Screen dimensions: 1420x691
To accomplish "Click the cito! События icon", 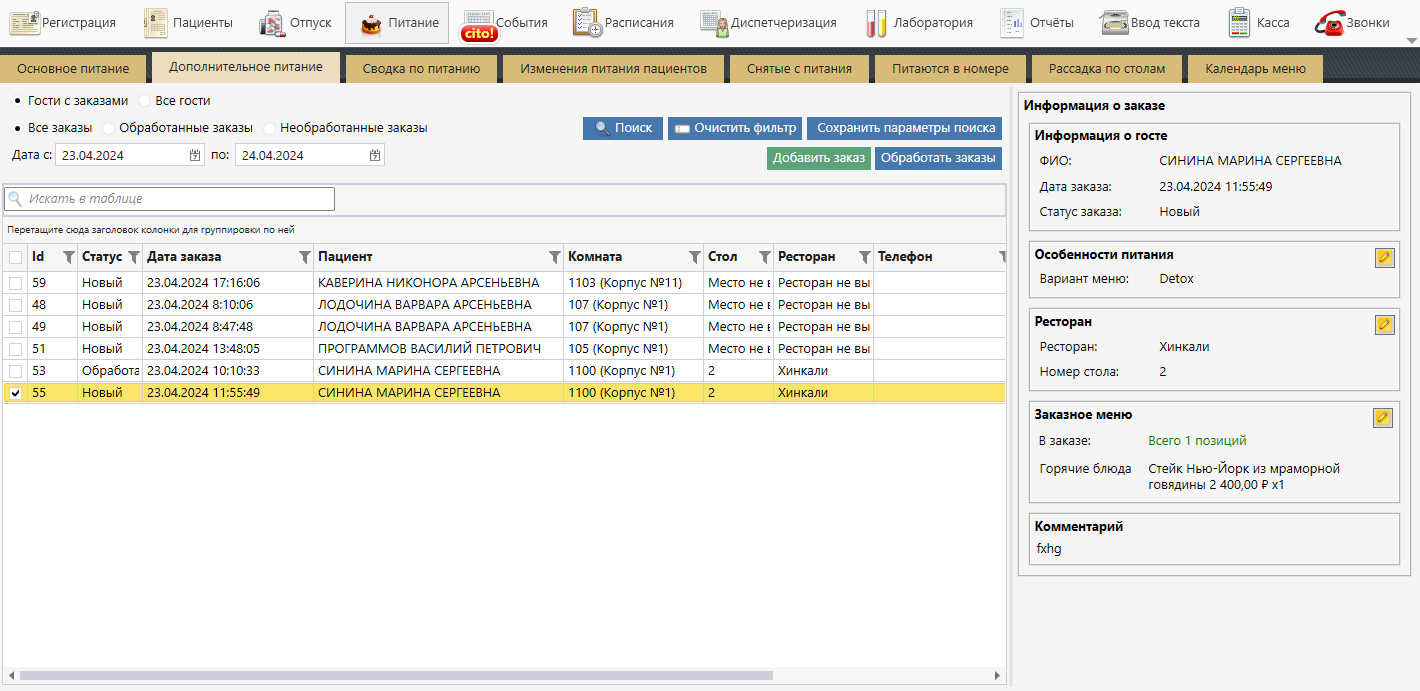I will coord(478,24).
